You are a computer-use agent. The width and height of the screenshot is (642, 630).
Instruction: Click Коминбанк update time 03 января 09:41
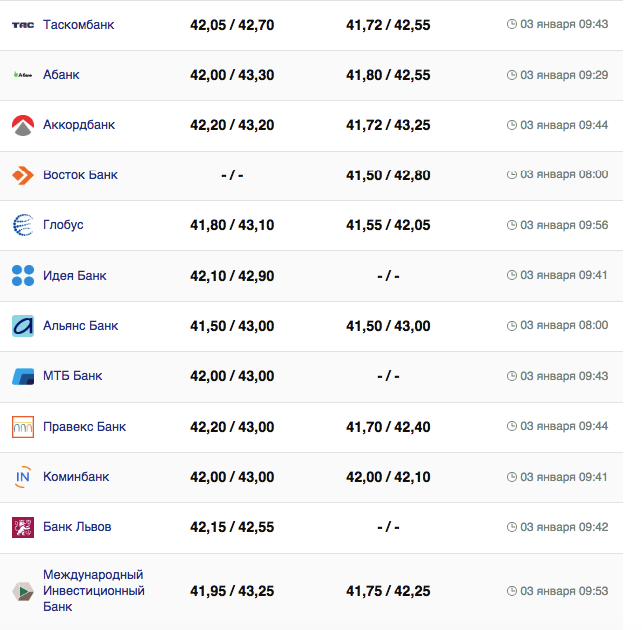click(x=564, y=477)
